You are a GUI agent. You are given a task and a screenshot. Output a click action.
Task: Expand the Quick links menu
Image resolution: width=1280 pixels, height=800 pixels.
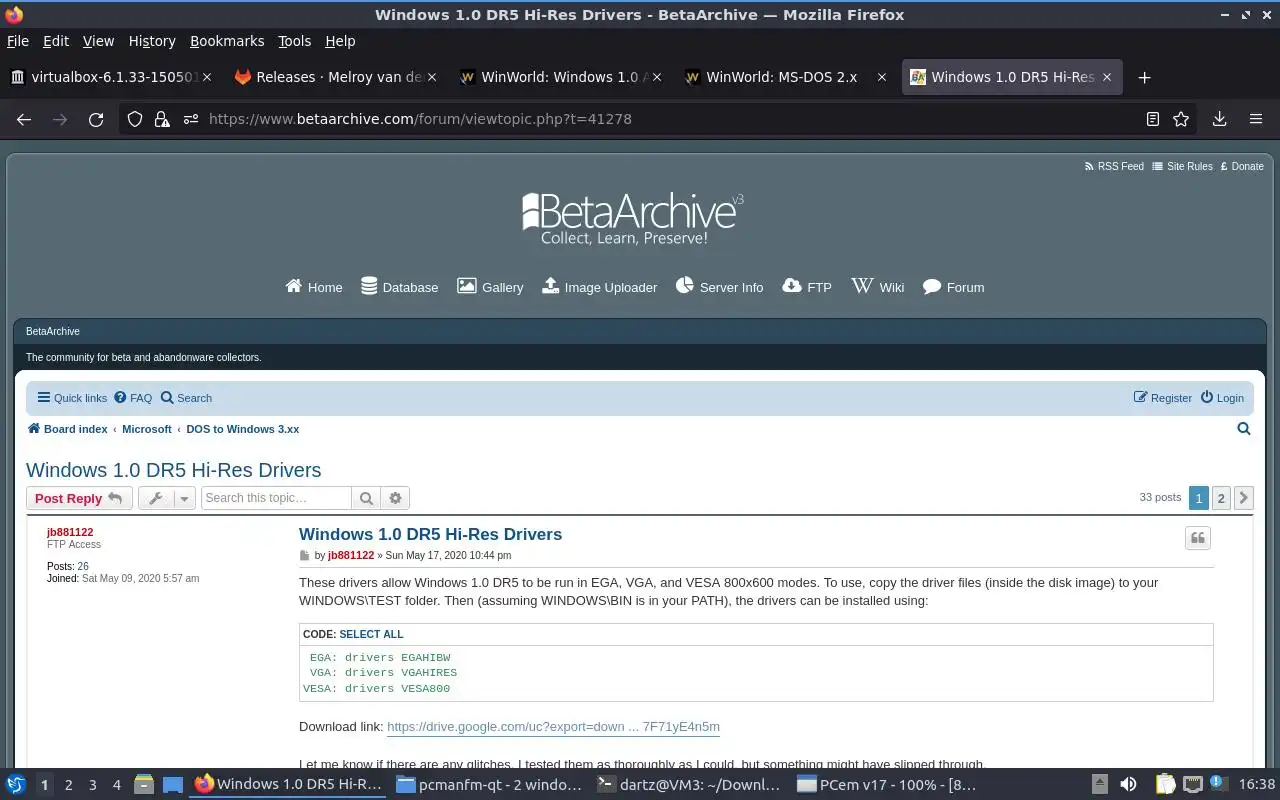72,398
